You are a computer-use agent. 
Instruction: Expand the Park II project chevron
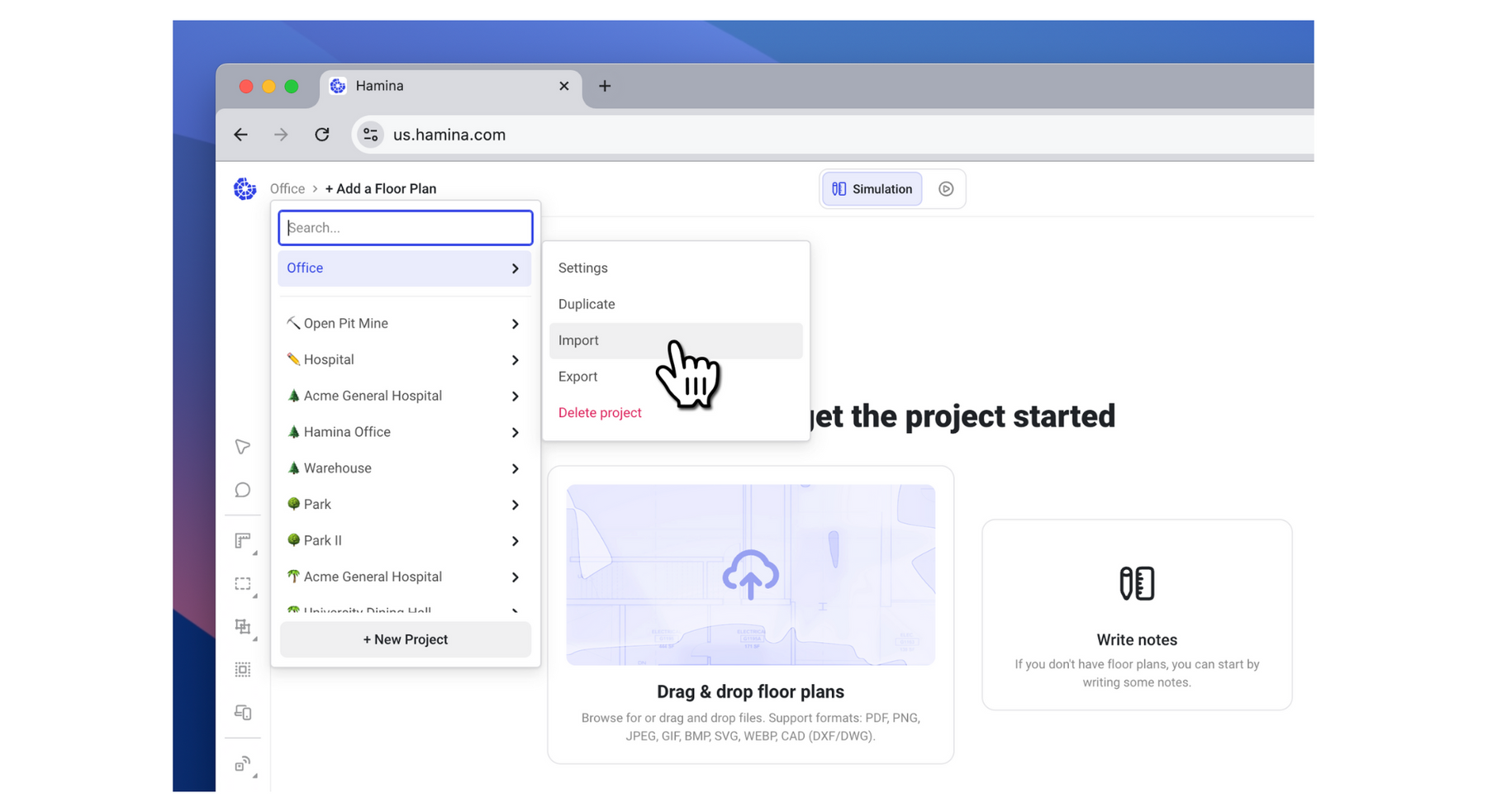coord(515,541)
